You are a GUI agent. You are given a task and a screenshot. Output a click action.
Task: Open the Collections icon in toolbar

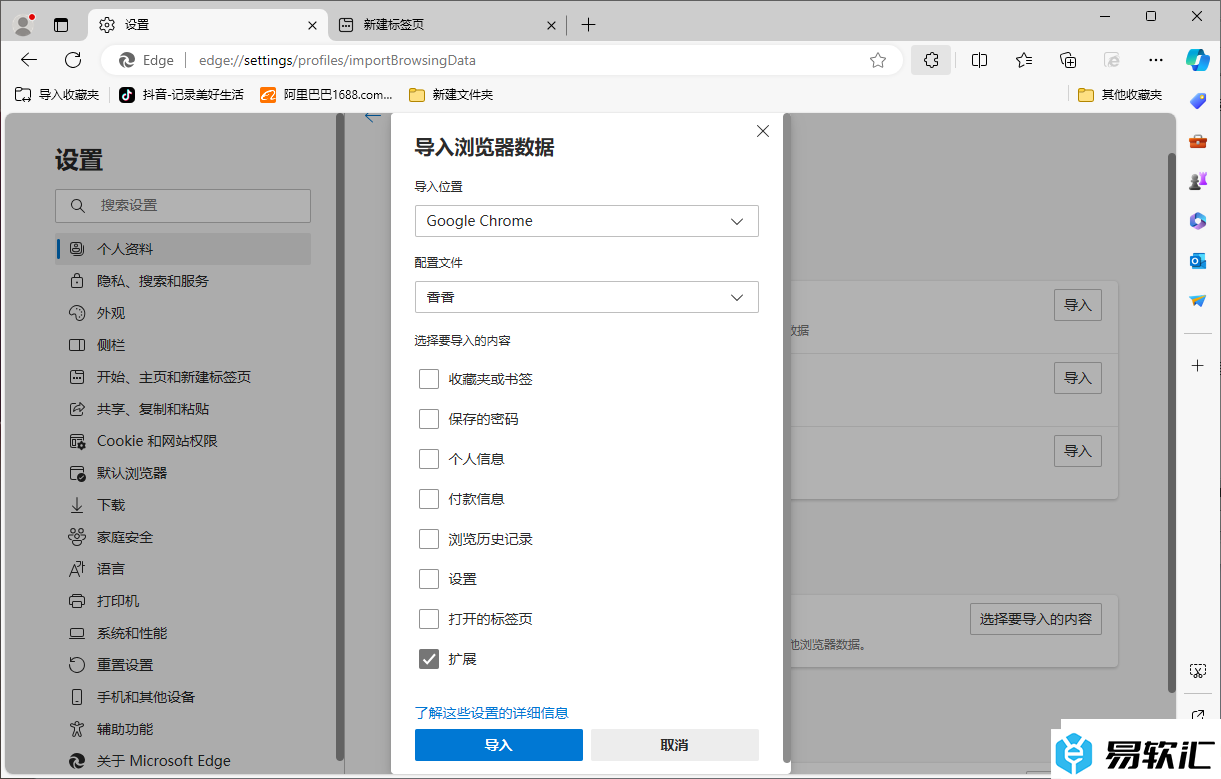[x=1068, y=60]
